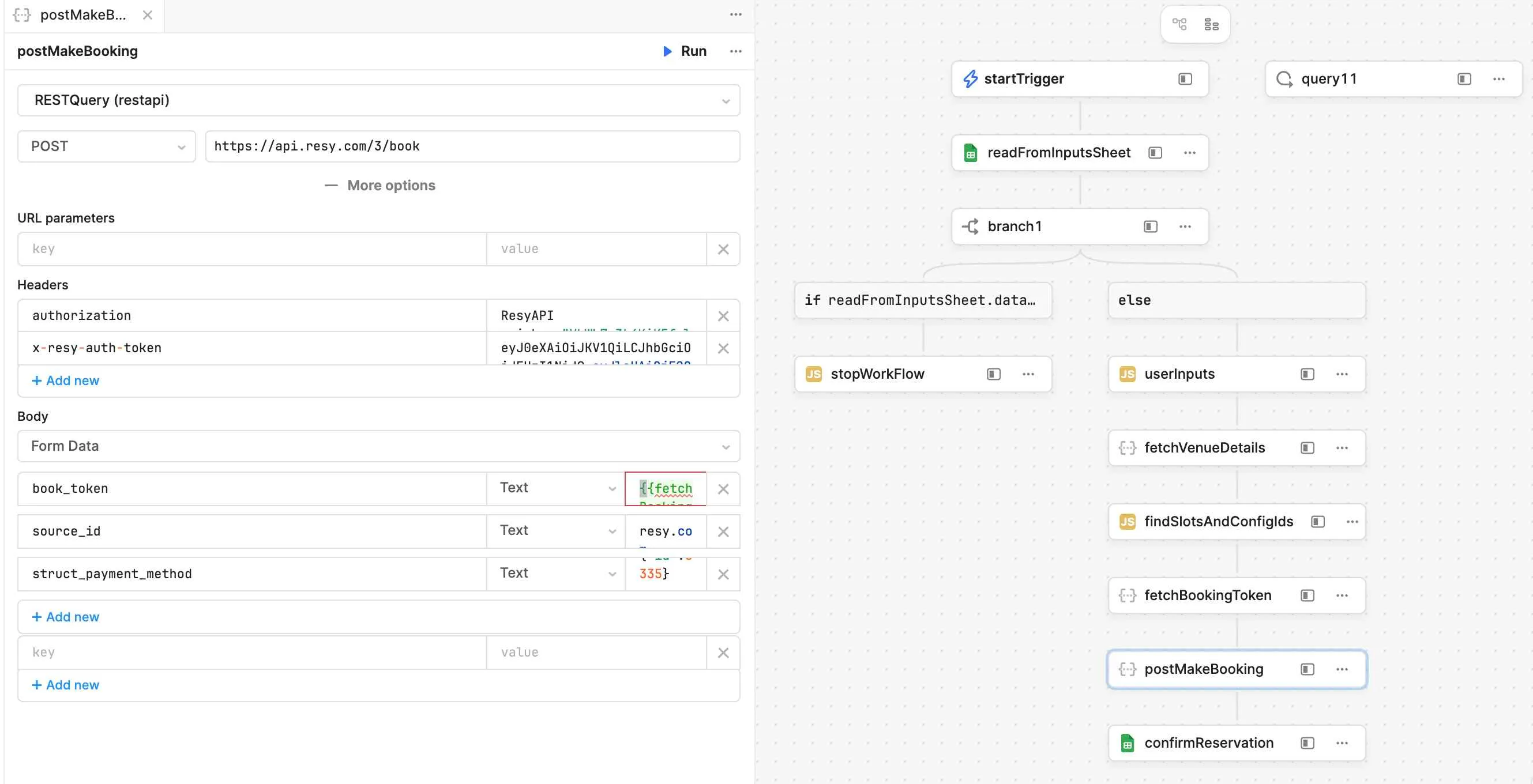Delete the authorization header row
1533x784 pixels.
click(x=723, y=316)
